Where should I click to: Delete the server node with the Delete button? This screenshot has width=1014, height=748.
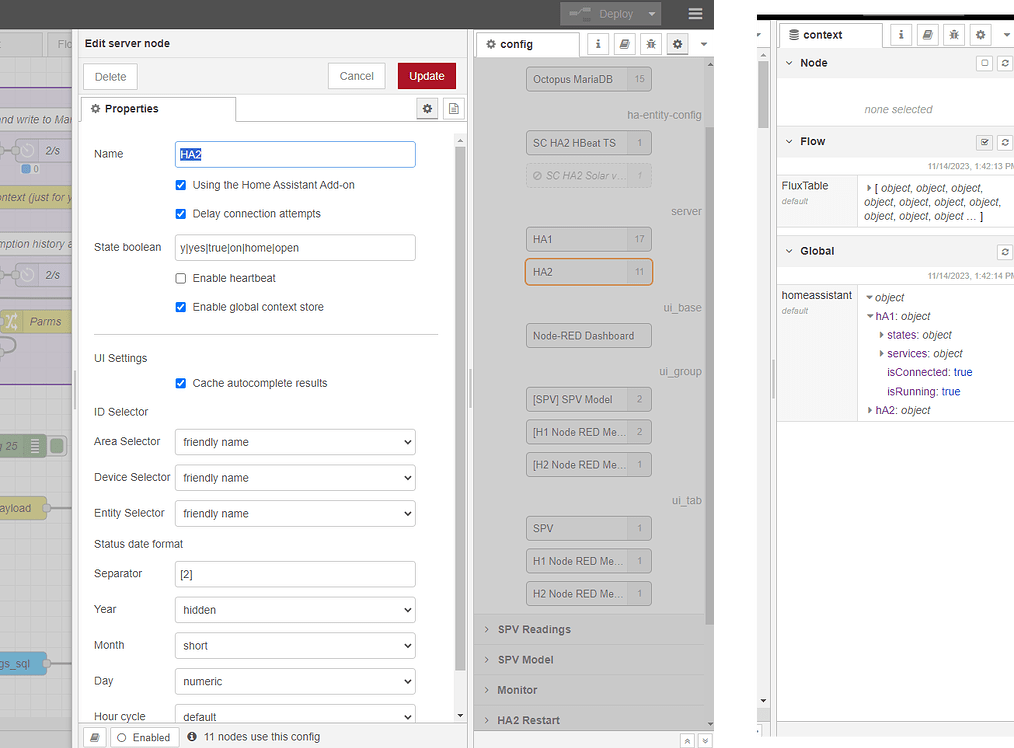[110, 76]
